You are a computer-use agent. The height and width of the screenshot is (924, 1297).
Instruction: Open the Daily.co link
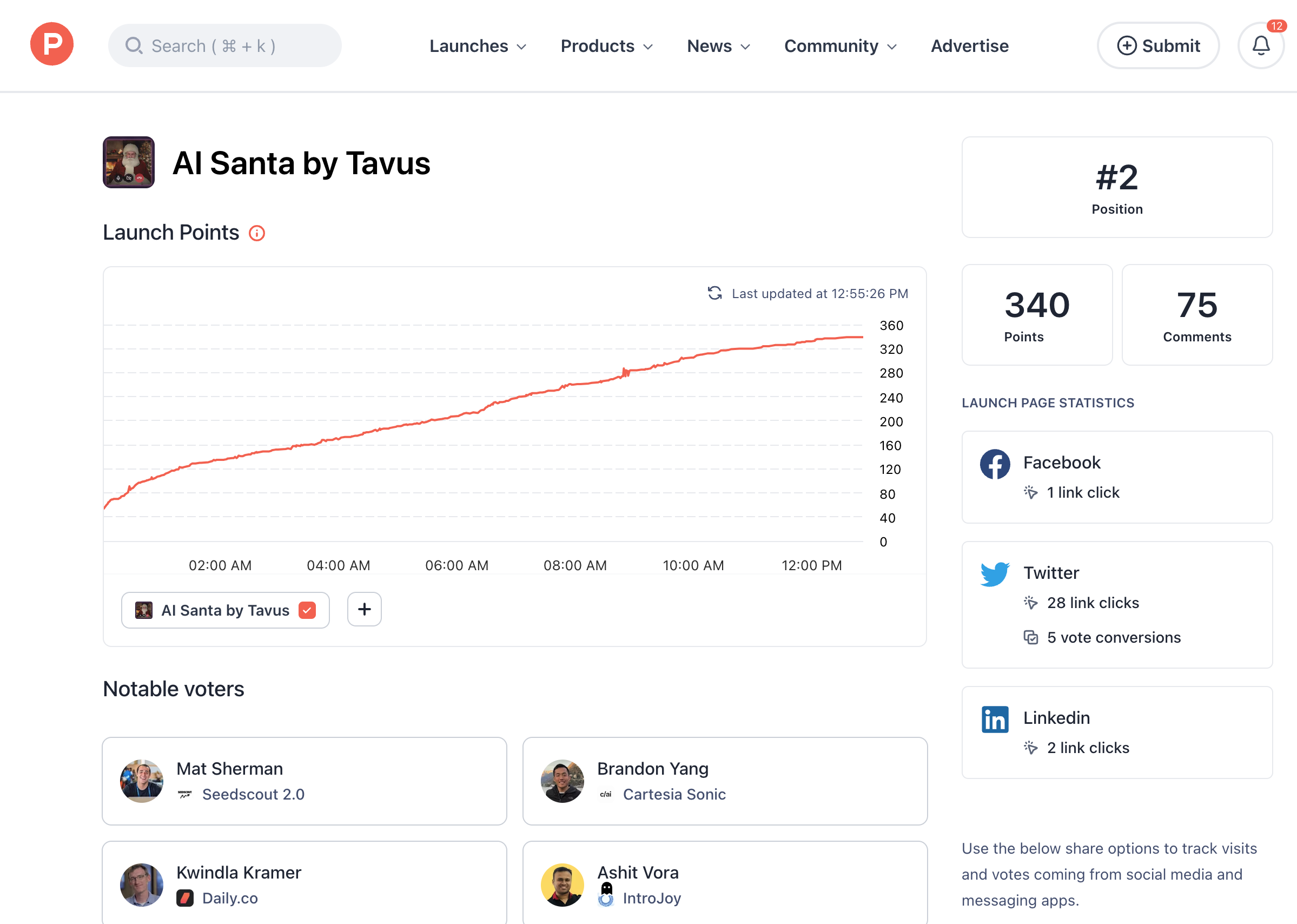point(230,899)
